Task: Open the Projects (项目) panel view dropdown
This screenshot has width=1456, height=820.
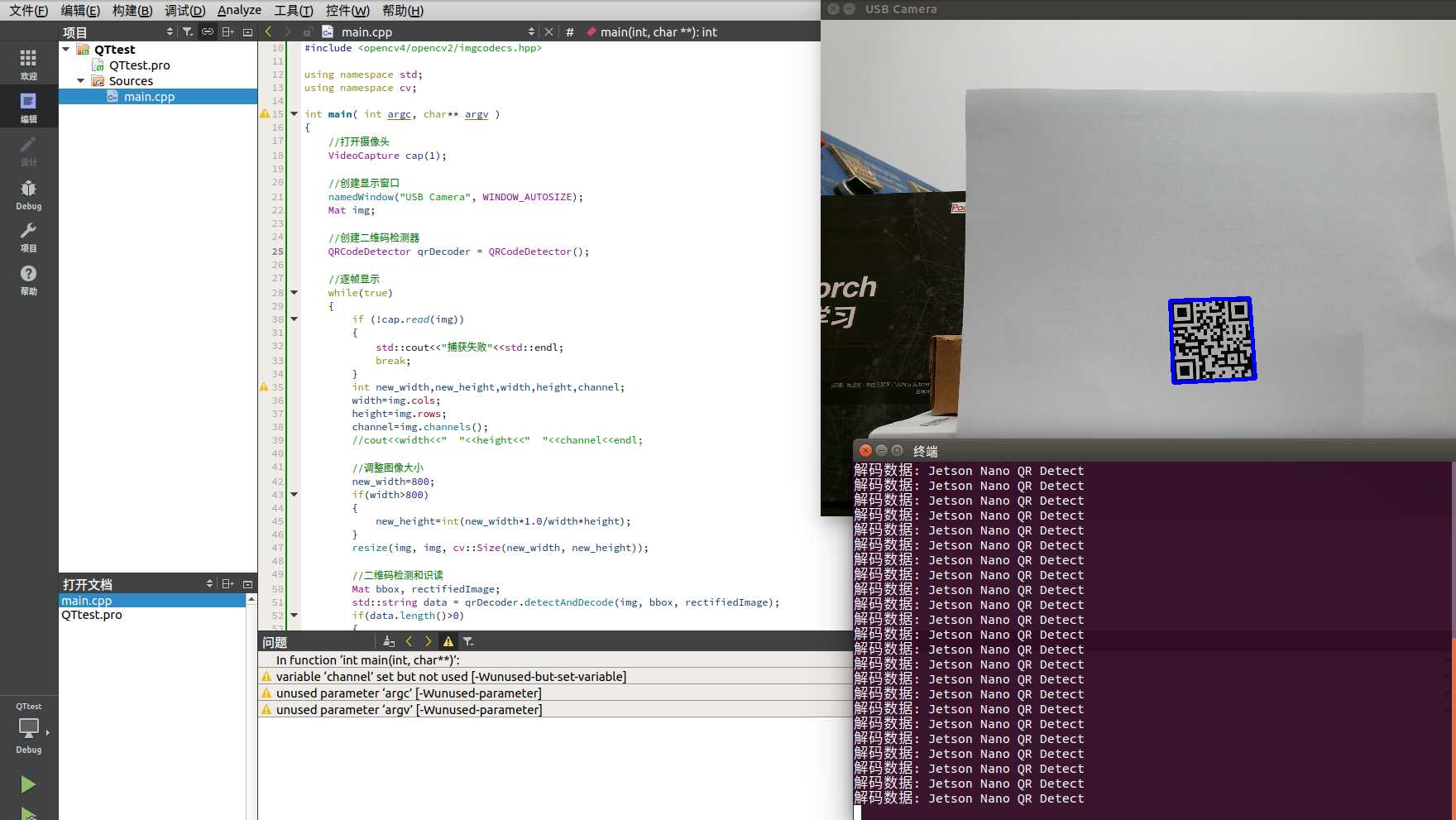Action: coord(170,31)
